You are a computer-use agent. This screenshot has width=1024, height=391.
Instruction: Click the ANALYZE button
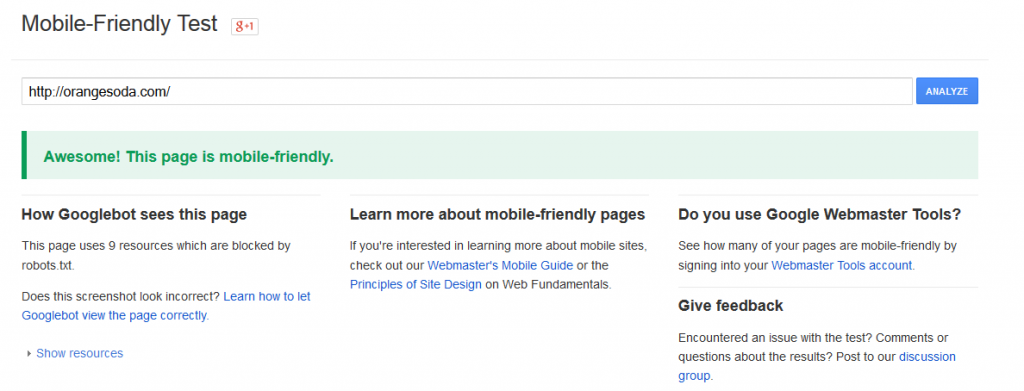pos(946,91)
